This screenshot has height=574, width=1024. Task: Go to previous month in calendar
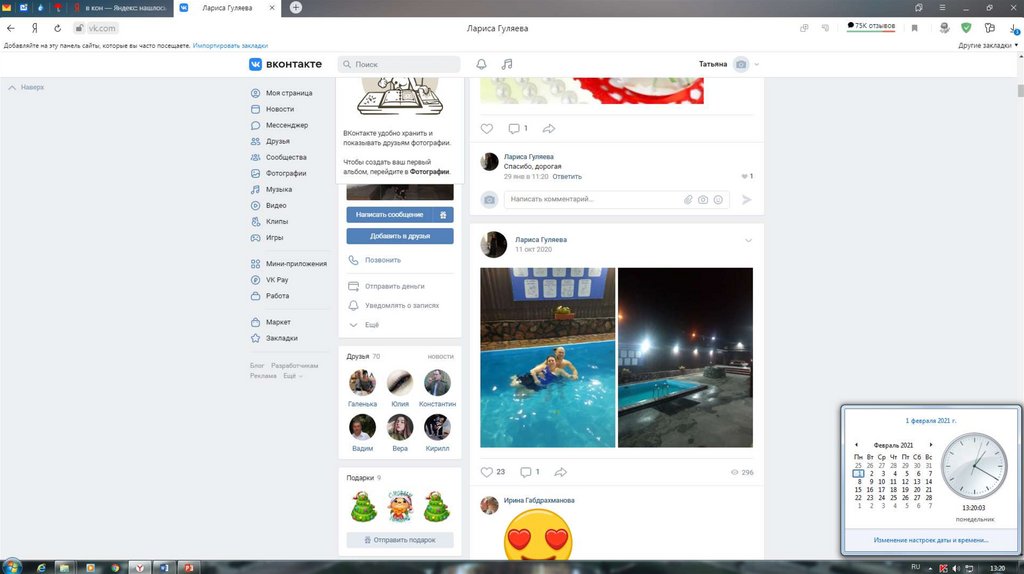coord(856,445)
